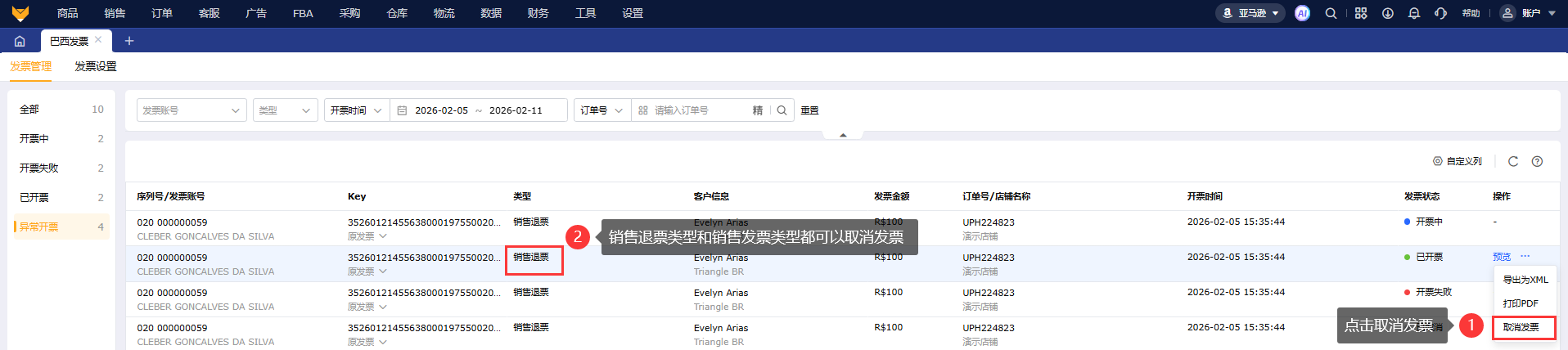
Task: Open the apps grid icon
Action: [x=1361, y=13]
